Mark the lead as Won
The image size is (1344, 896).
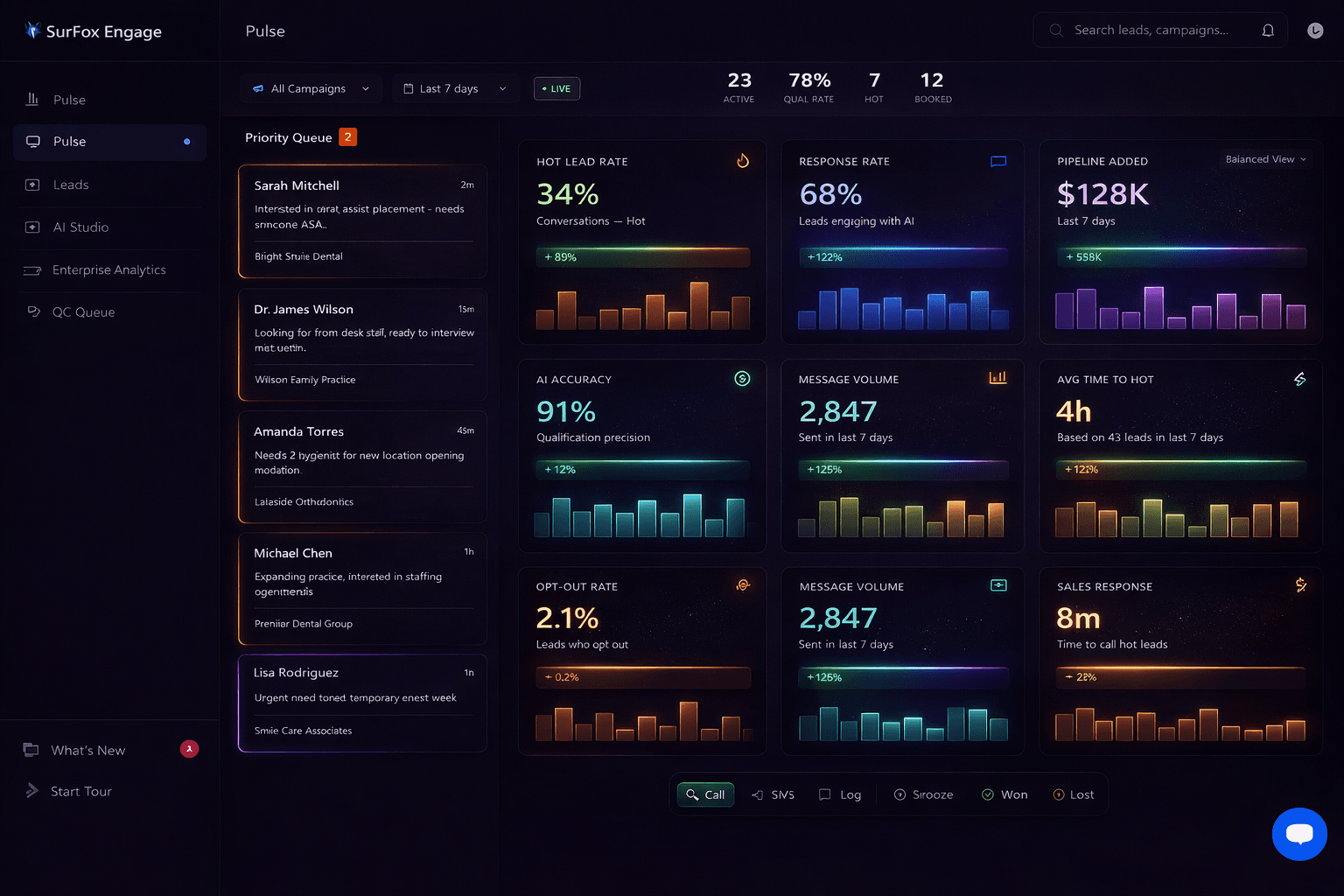click(x=1004, y=794)
